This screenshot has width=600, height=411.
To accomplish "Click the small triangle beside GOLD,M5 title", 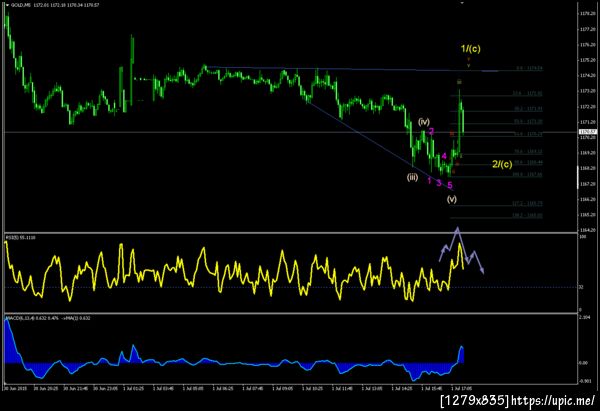I will click(x=8, y=5).
